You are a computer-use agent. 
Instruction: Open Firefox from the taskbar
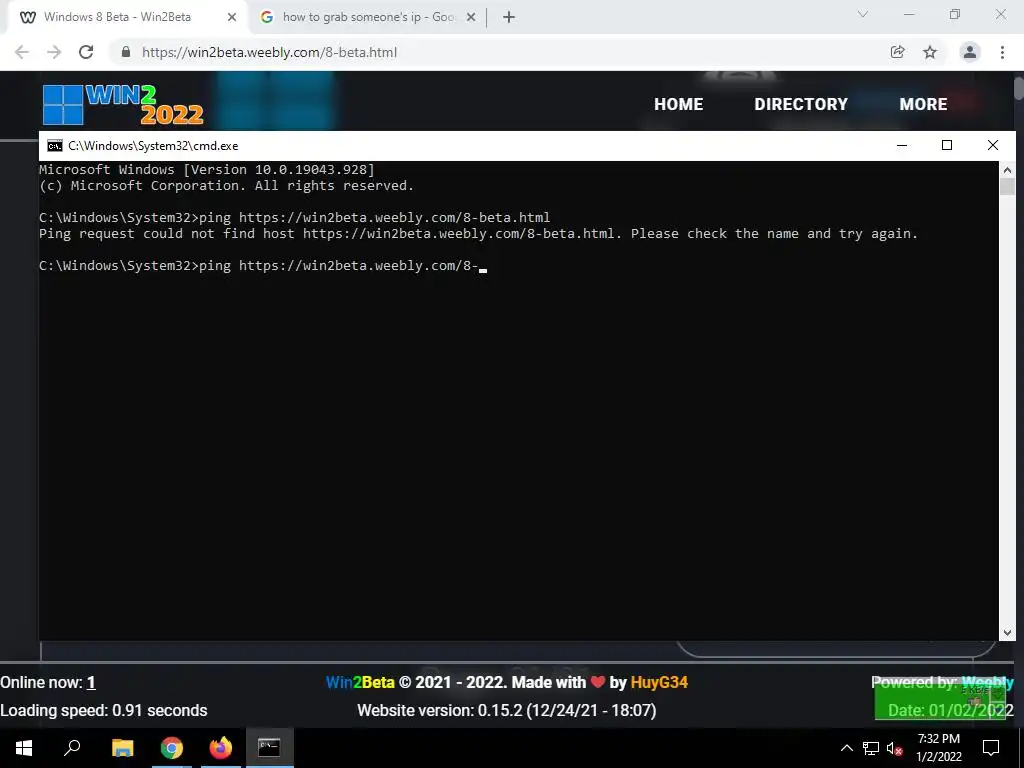pos(221,748)
